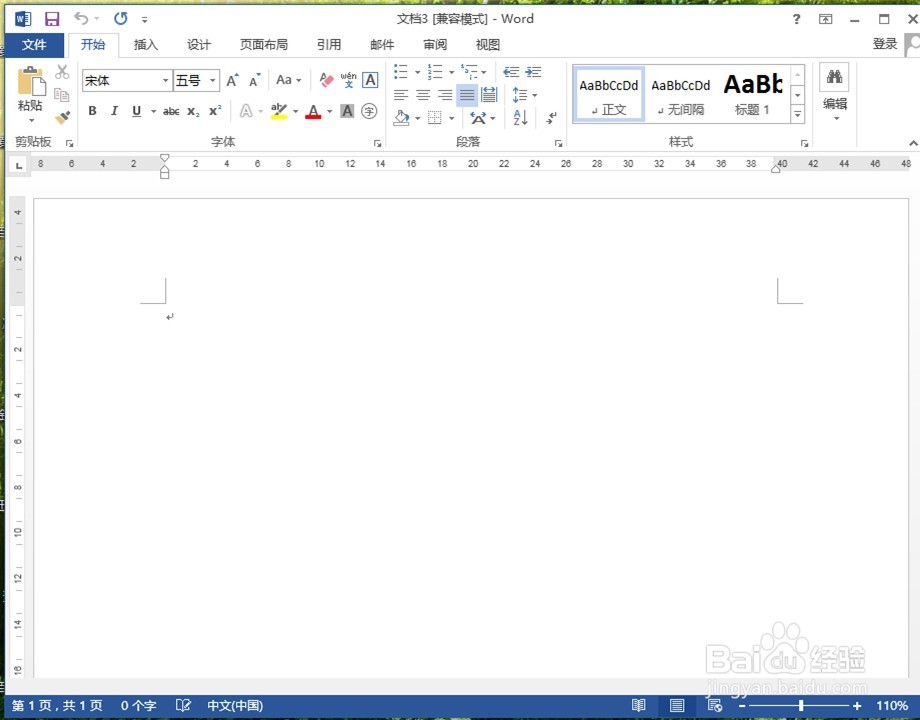Click the 粘贴 paste button
The width and height of the screenshot is (920, 720).
click(x=30, y=95)
